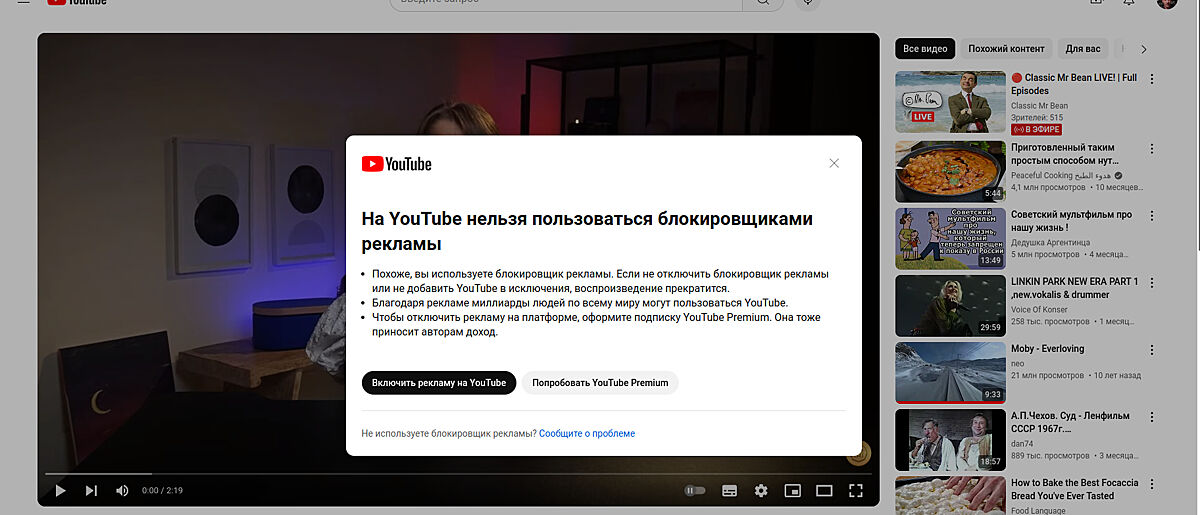Enable miniplayer mode

792,490
